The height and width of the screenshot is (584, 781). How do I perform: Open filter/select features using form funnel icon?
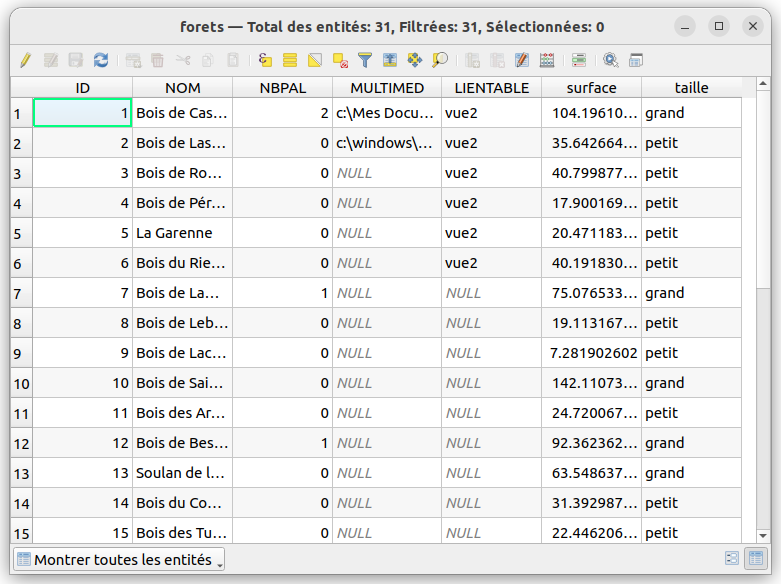tap(365, 61)
